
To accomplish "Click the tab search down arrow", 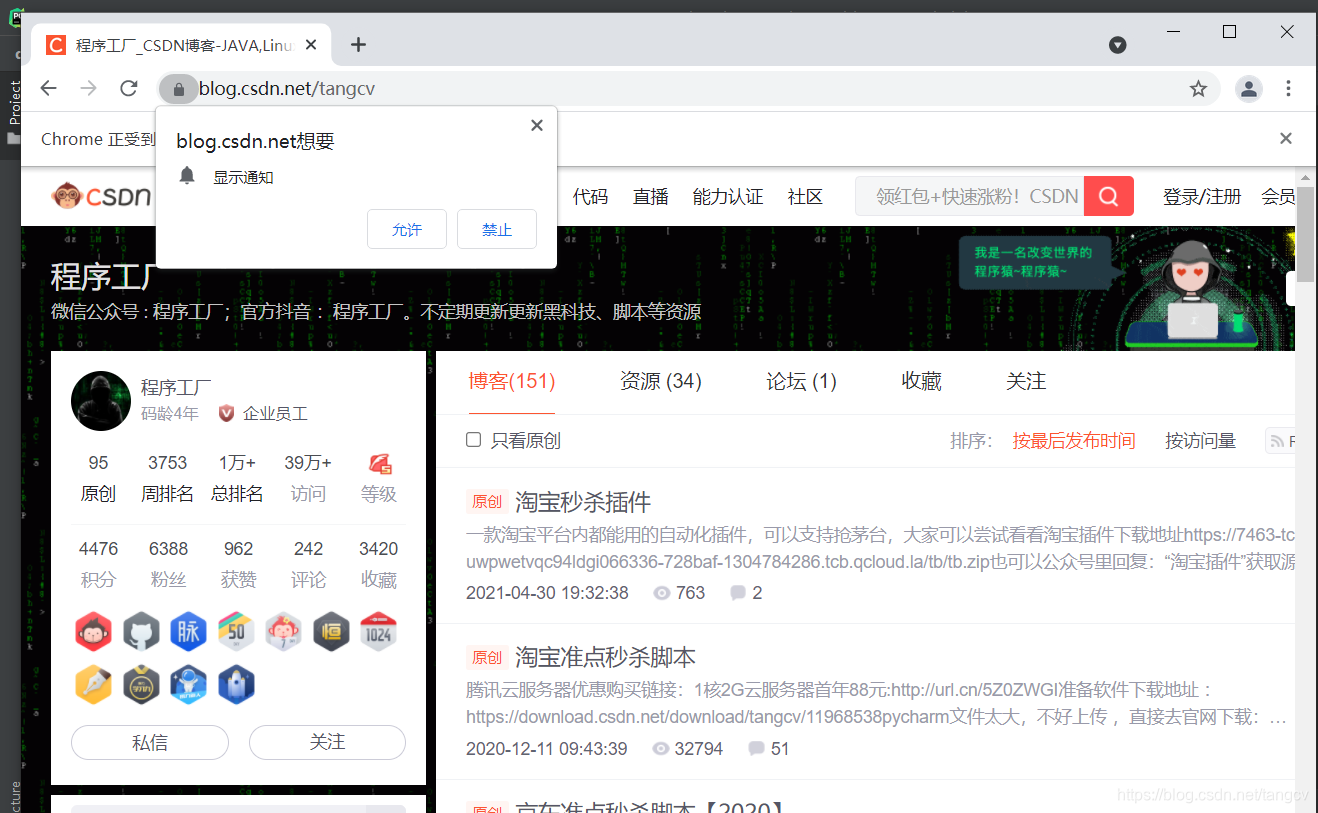I will pyautogui.click(x=1118, y=45).
